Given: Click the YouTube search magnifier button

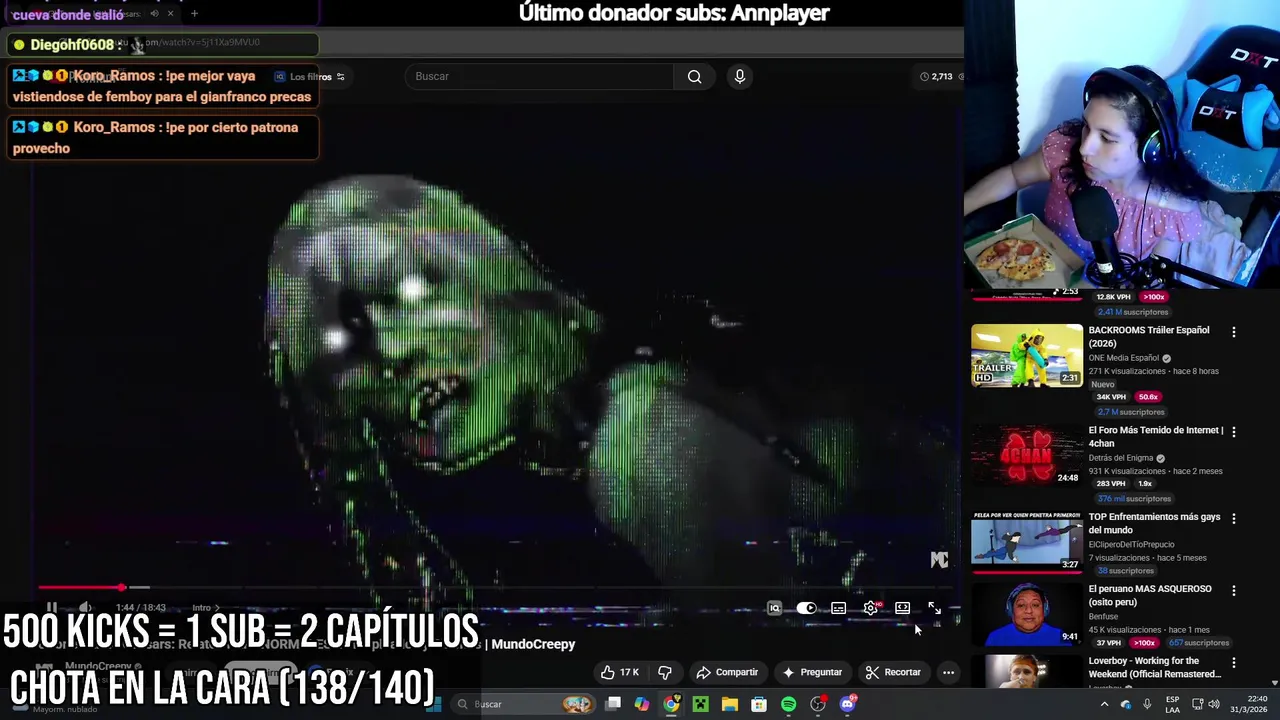Looking at the screenshot, I should (x=694, y=76).
